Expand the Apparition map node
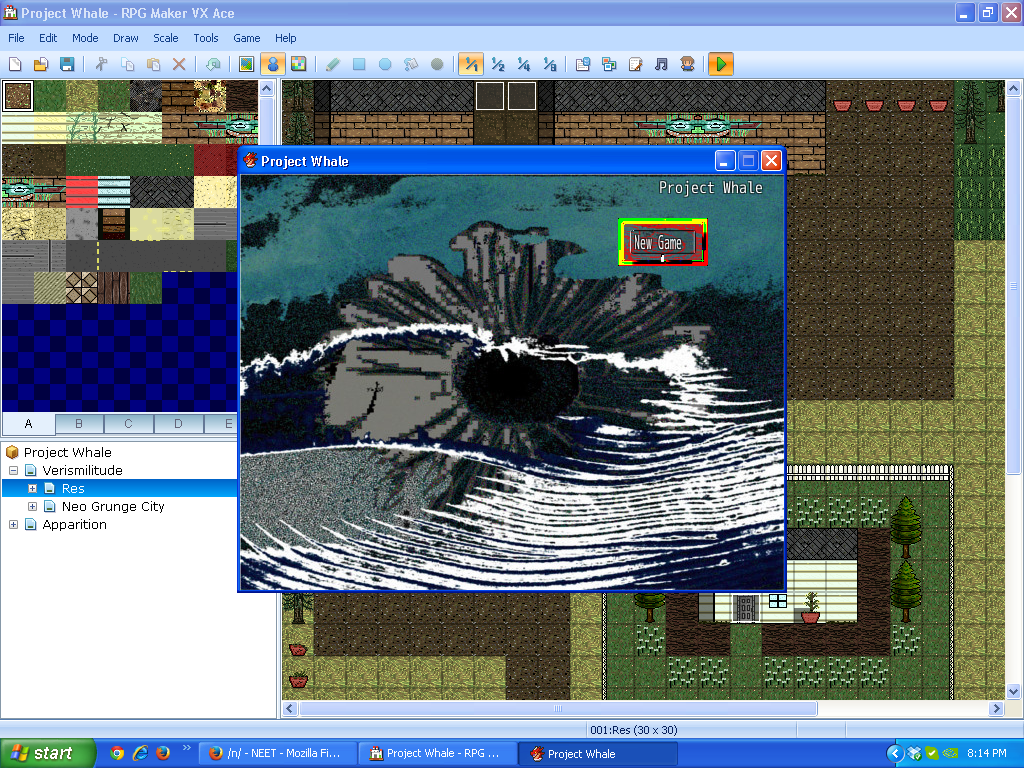The height and width of the screenshot is (768, 1024). pyautogui.click(x=13, y=524)
